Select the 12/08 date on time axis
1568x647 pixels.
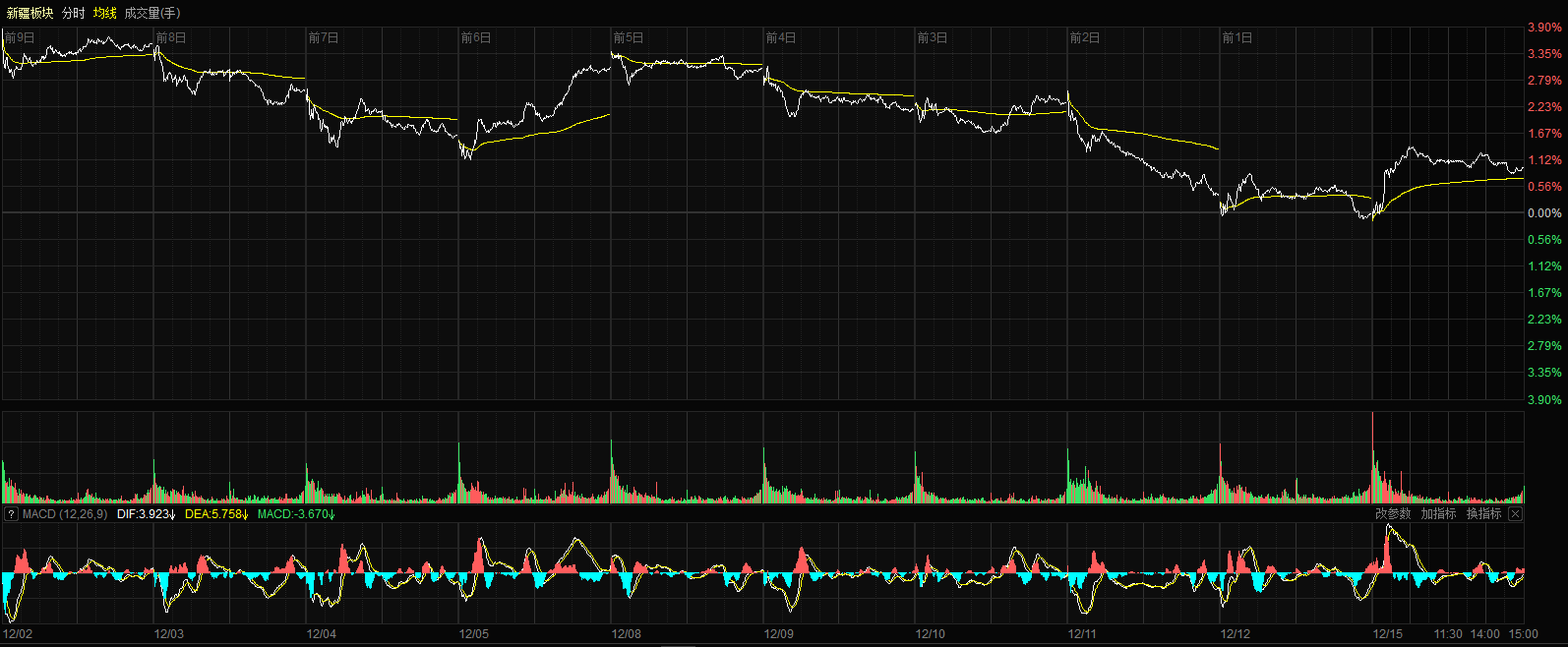627,634
